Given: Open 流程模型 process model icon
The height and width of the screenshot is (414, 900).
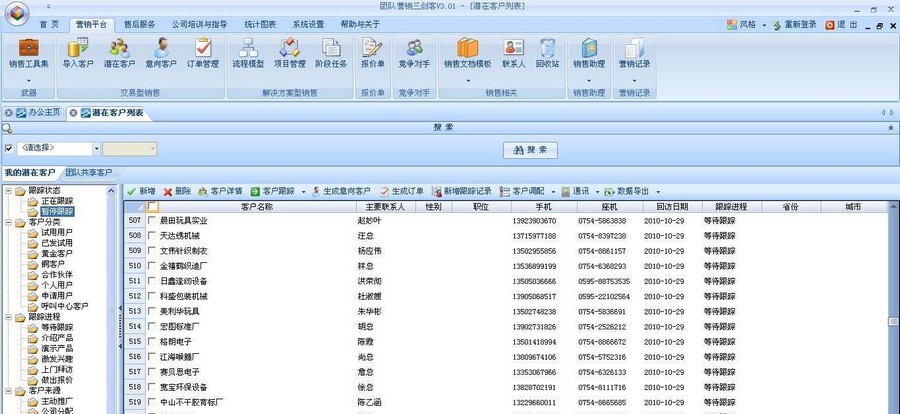Looking at the screenshot, I should 248,54.
